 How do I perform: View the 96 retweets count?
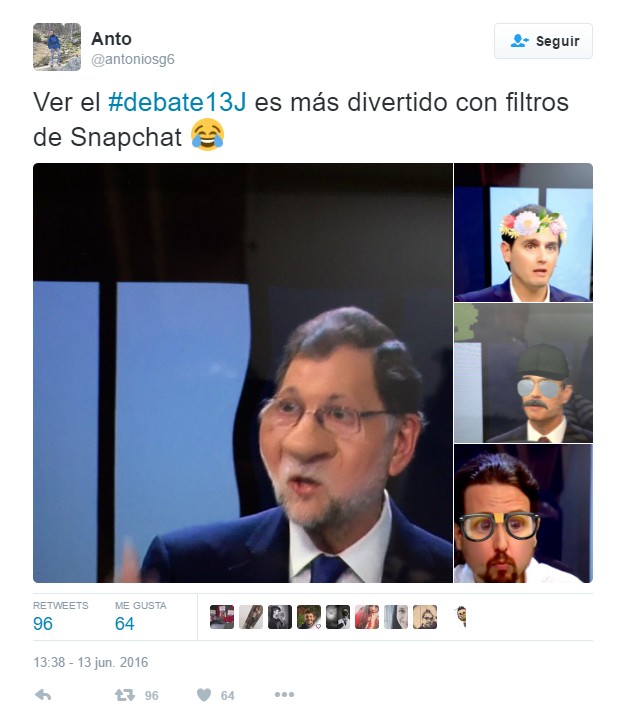click(43, 623)
